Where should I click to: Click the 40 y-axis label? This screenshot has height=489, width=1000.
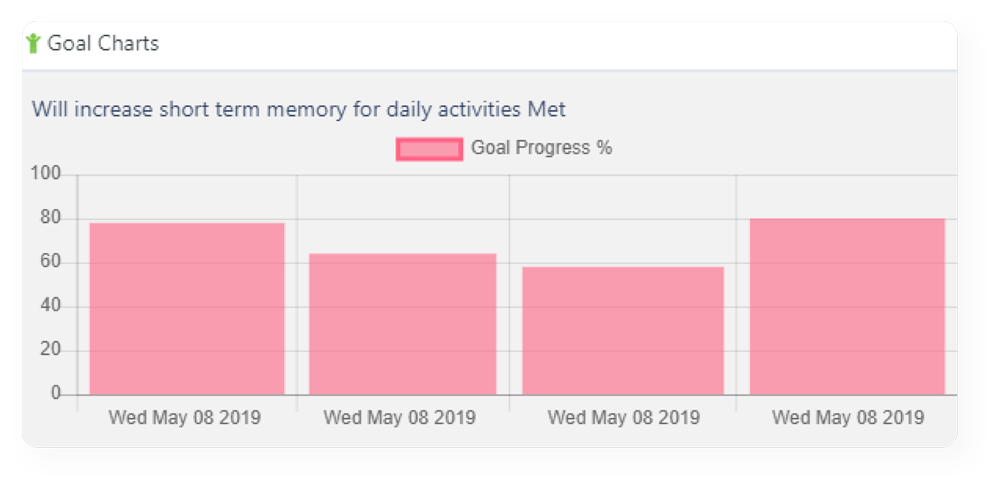coord(50,306)
